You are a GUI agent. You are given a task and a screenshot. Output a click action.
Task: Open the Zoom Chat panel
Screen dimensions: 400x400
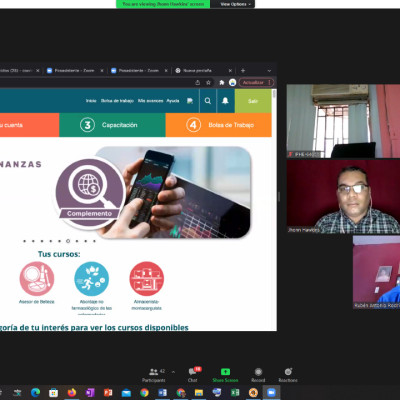tap(193, 375)
